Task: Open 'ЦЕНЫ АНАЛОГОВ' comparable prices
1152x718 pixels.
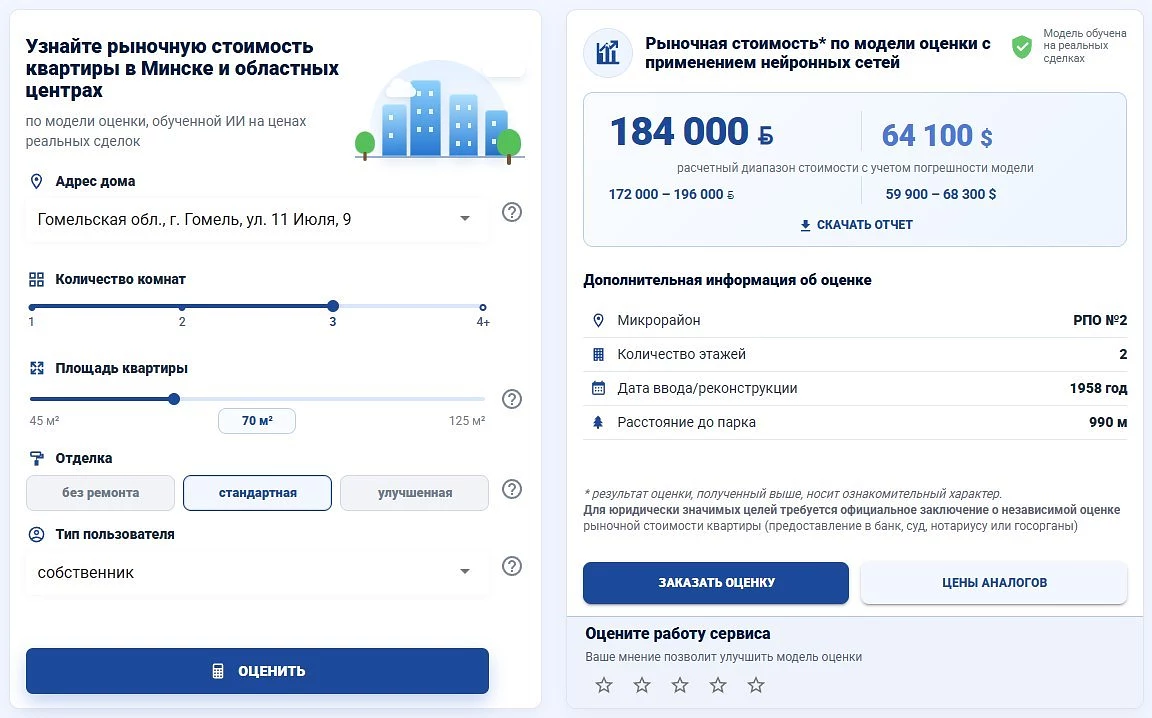Action: coord(994,583)
